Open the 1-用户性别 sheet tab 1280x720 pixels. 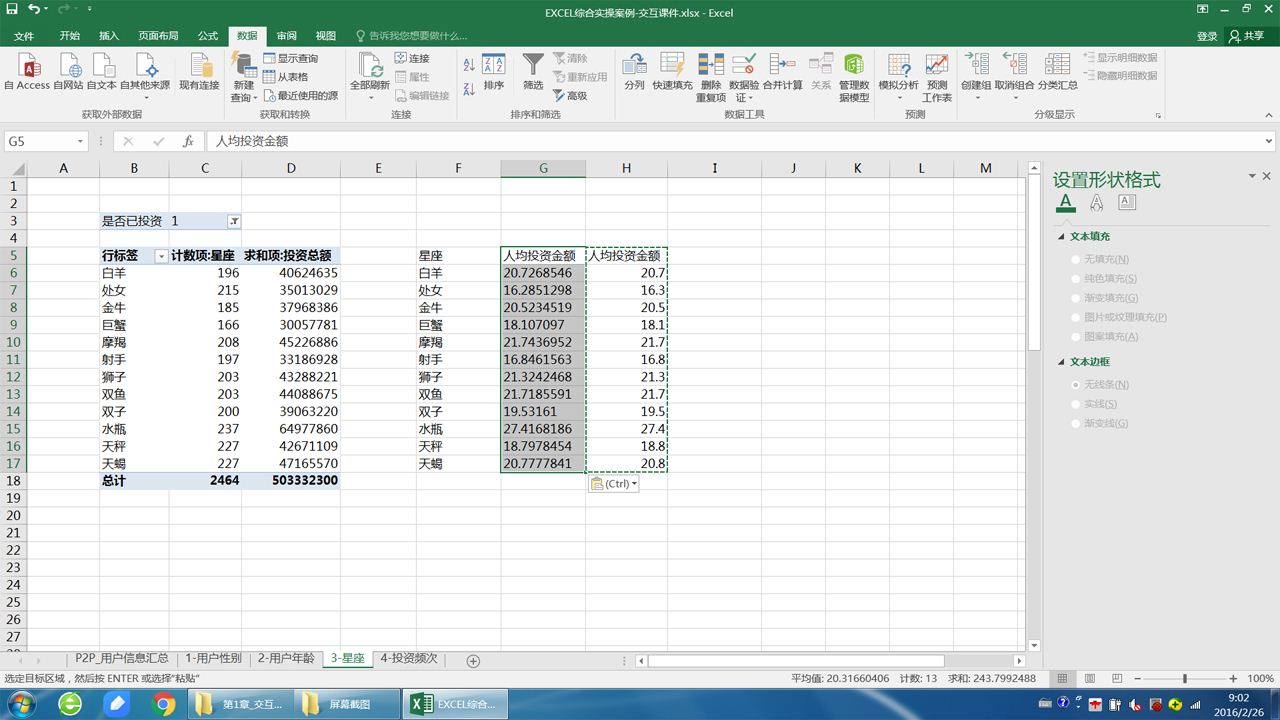214,659
